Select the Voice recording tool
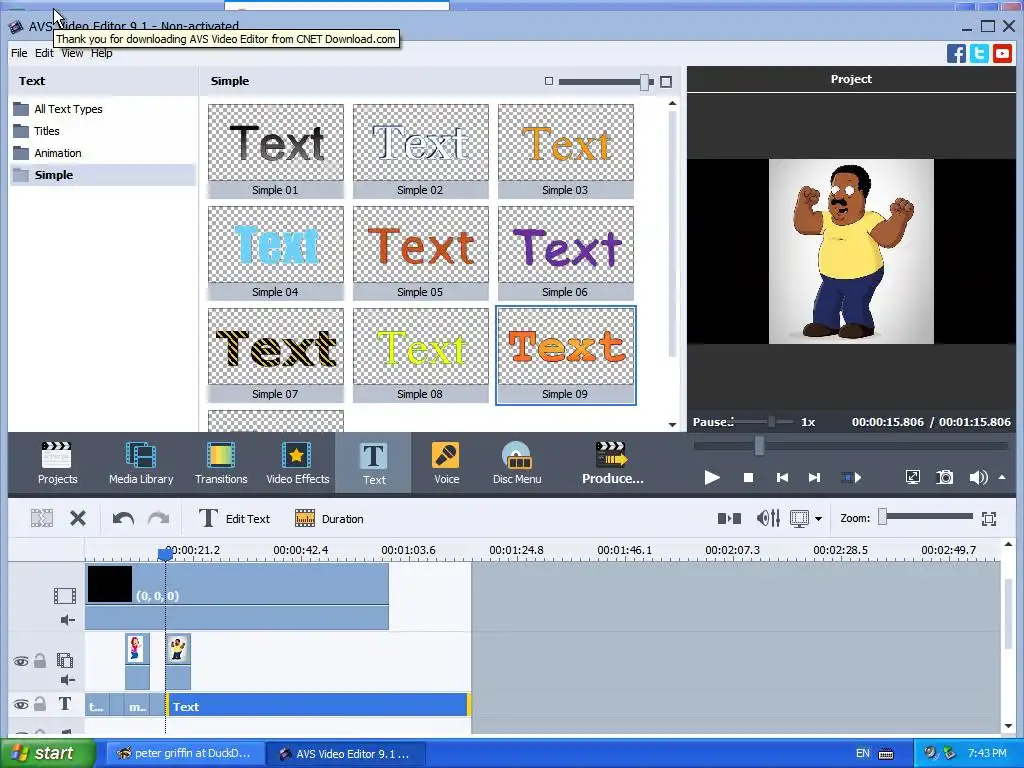Viewport: 1024px width, 768px height. (447, 463)
